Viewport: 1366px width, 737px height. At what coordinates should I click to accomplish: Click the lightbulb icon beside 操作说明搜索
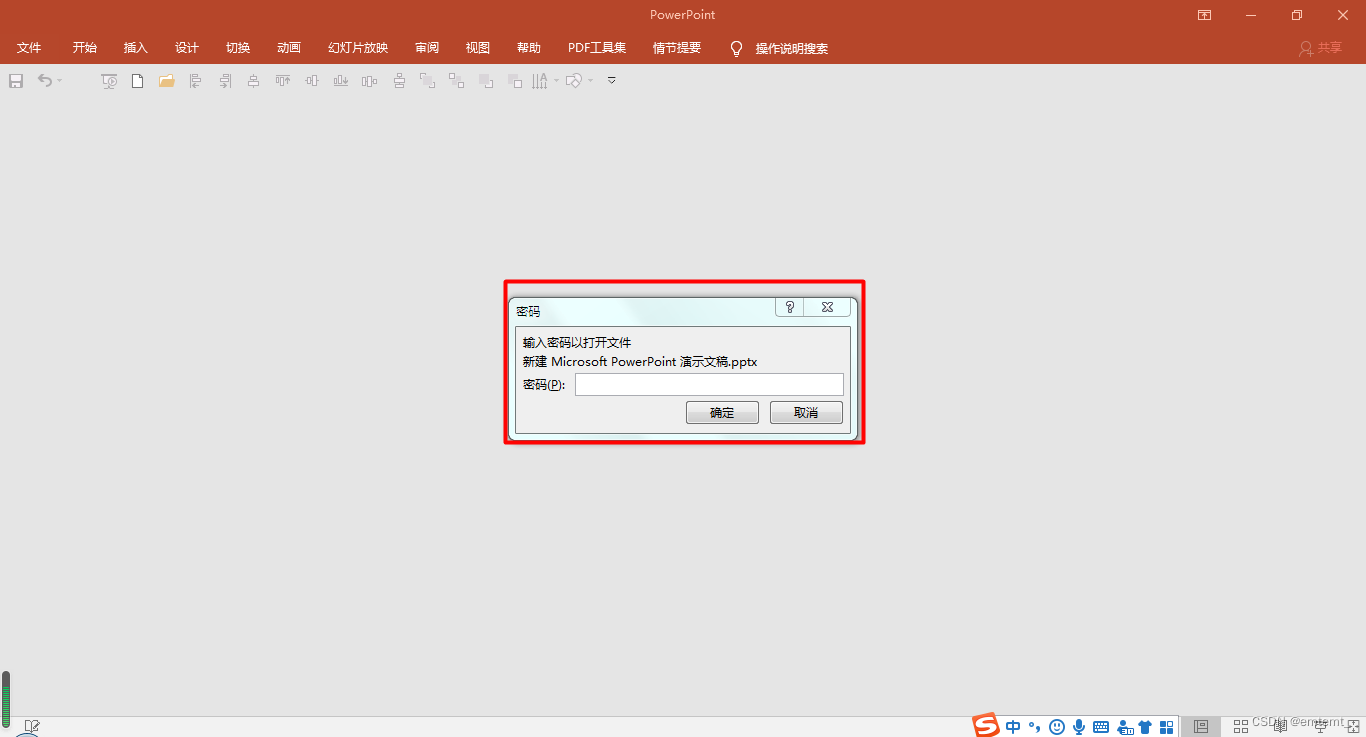[737, 48]
